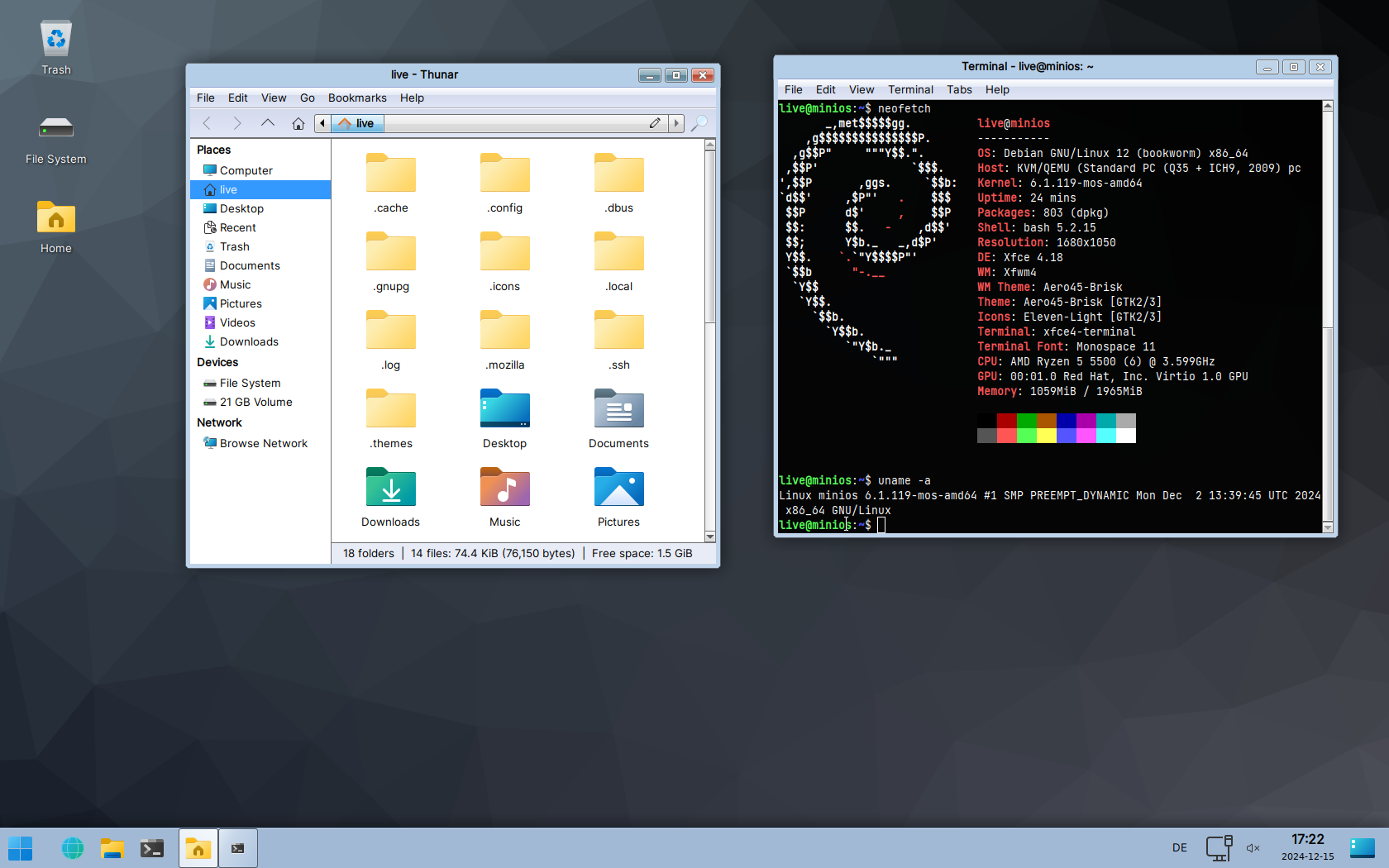1389x868 pixels.
Task: Click the right chevron at the path bar end
Action: tap(676, 122)
